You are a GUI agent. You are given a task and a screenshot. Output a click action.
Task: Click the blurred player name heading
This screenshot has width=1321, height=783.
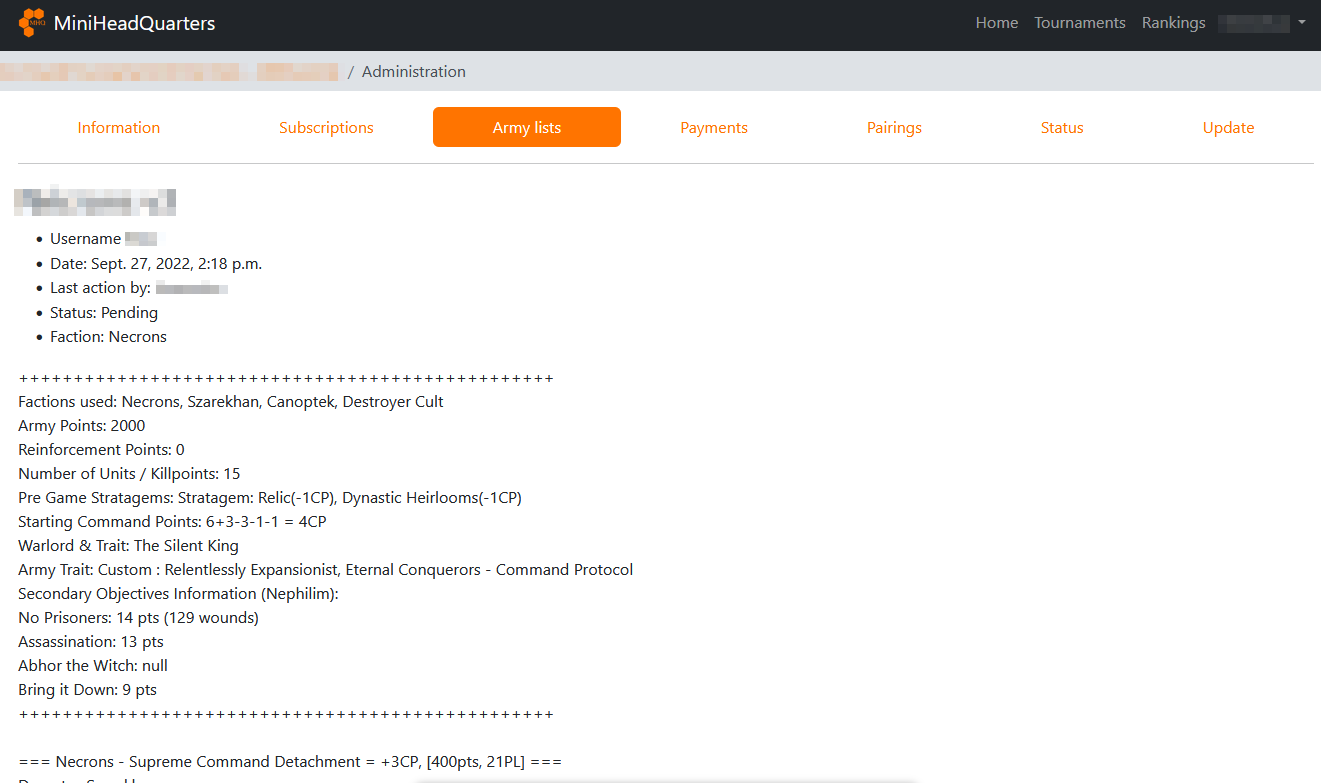(x=96, y=201)
